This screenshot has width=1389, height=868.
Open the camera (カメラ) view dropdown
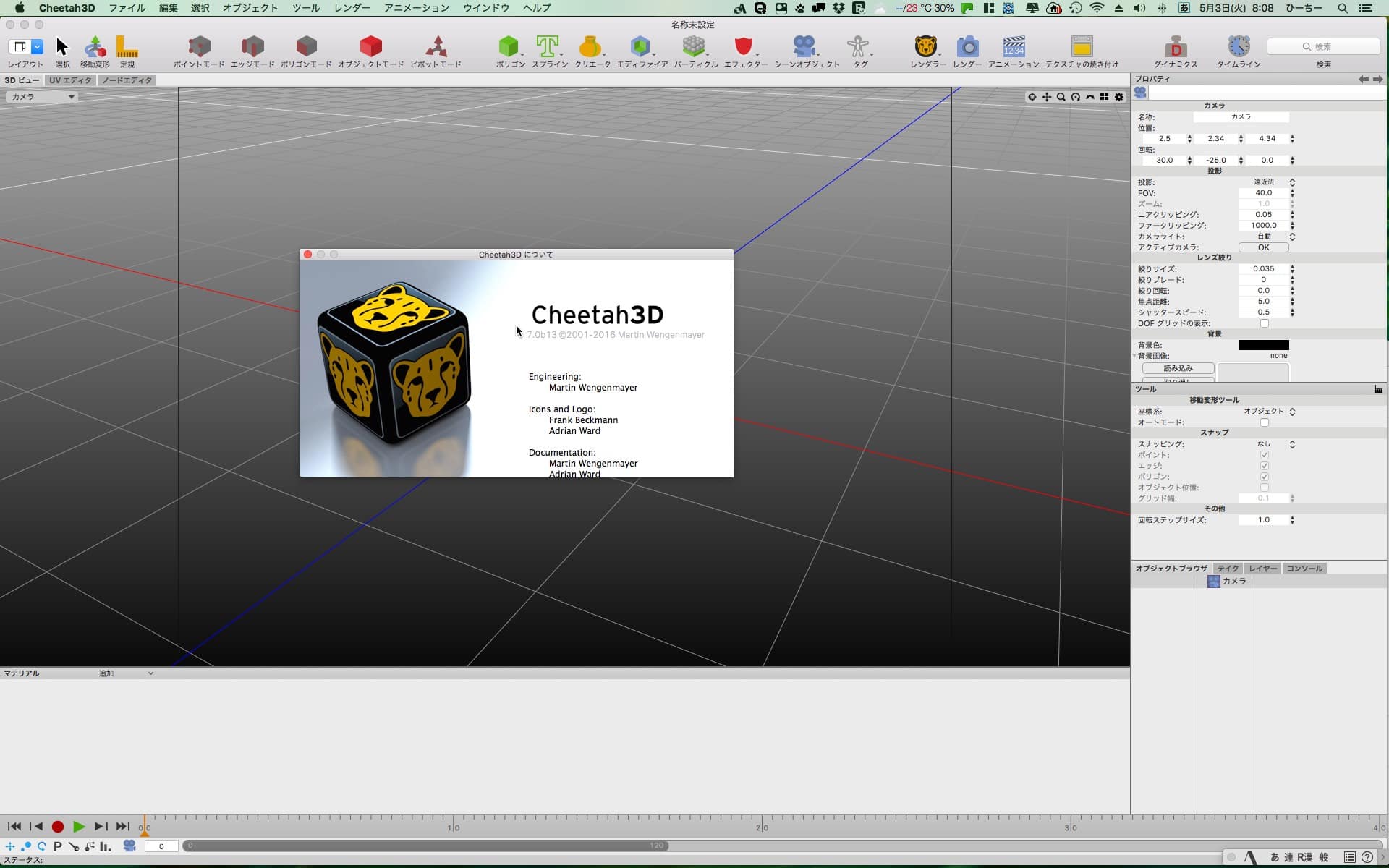pyautogui.click(x=43, y=97)
